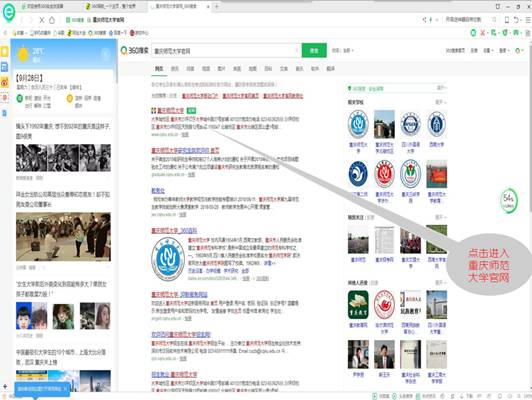Click the undo closed-page arrow icon
The height and width of the screenshot is (400, 532).
[x=516, y=20]
